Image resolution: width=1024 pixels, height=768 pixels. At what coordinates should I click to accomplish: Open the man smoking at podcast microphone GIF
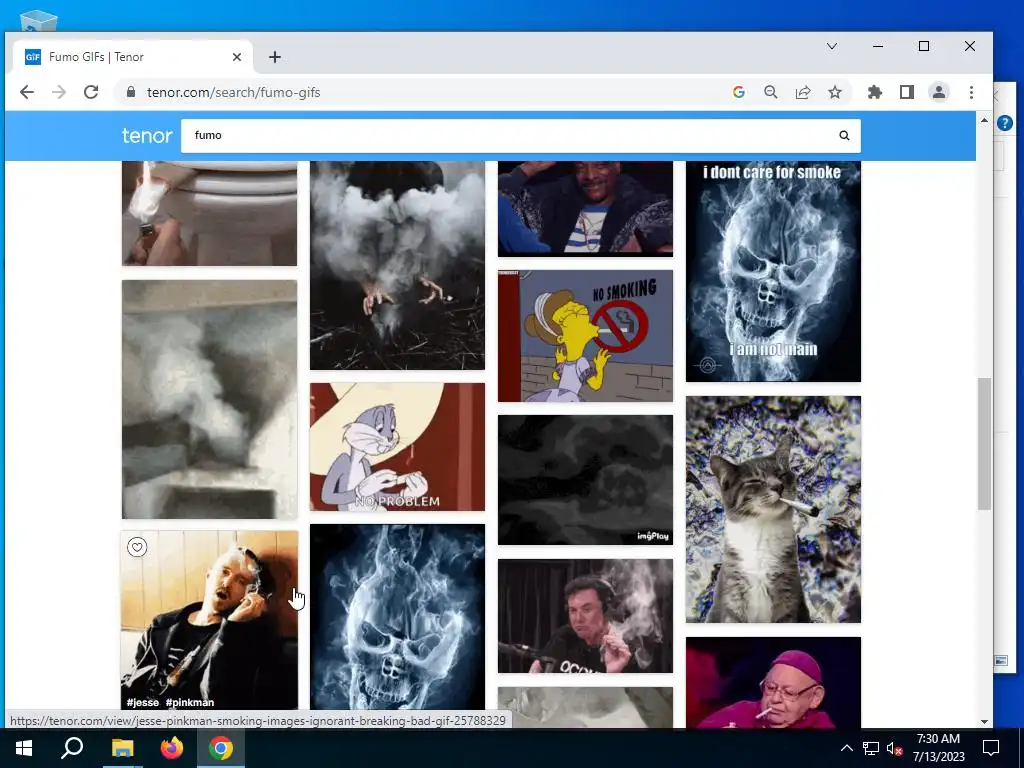click(x=585, y=616)
